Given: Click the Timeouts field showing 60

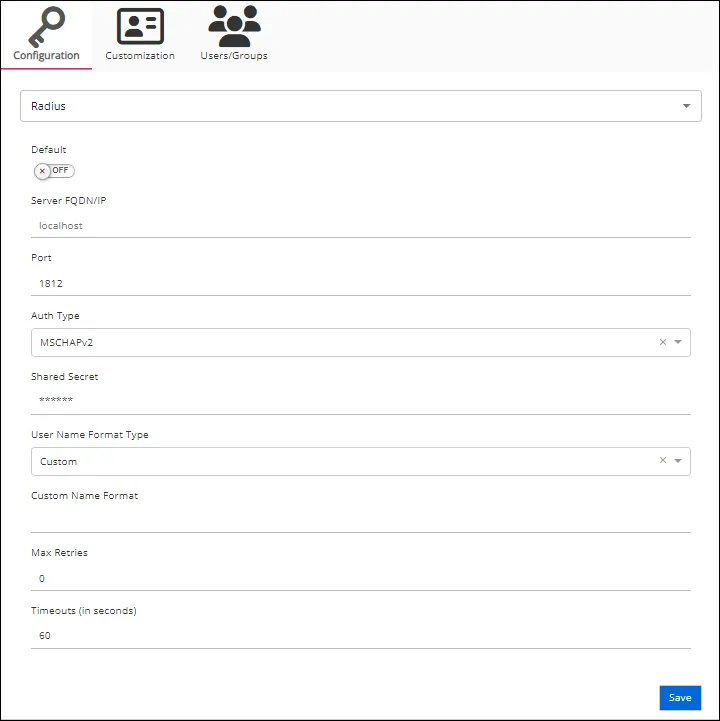Looking at the screenshot, I should pyautogui.click(x=361, y=636).
